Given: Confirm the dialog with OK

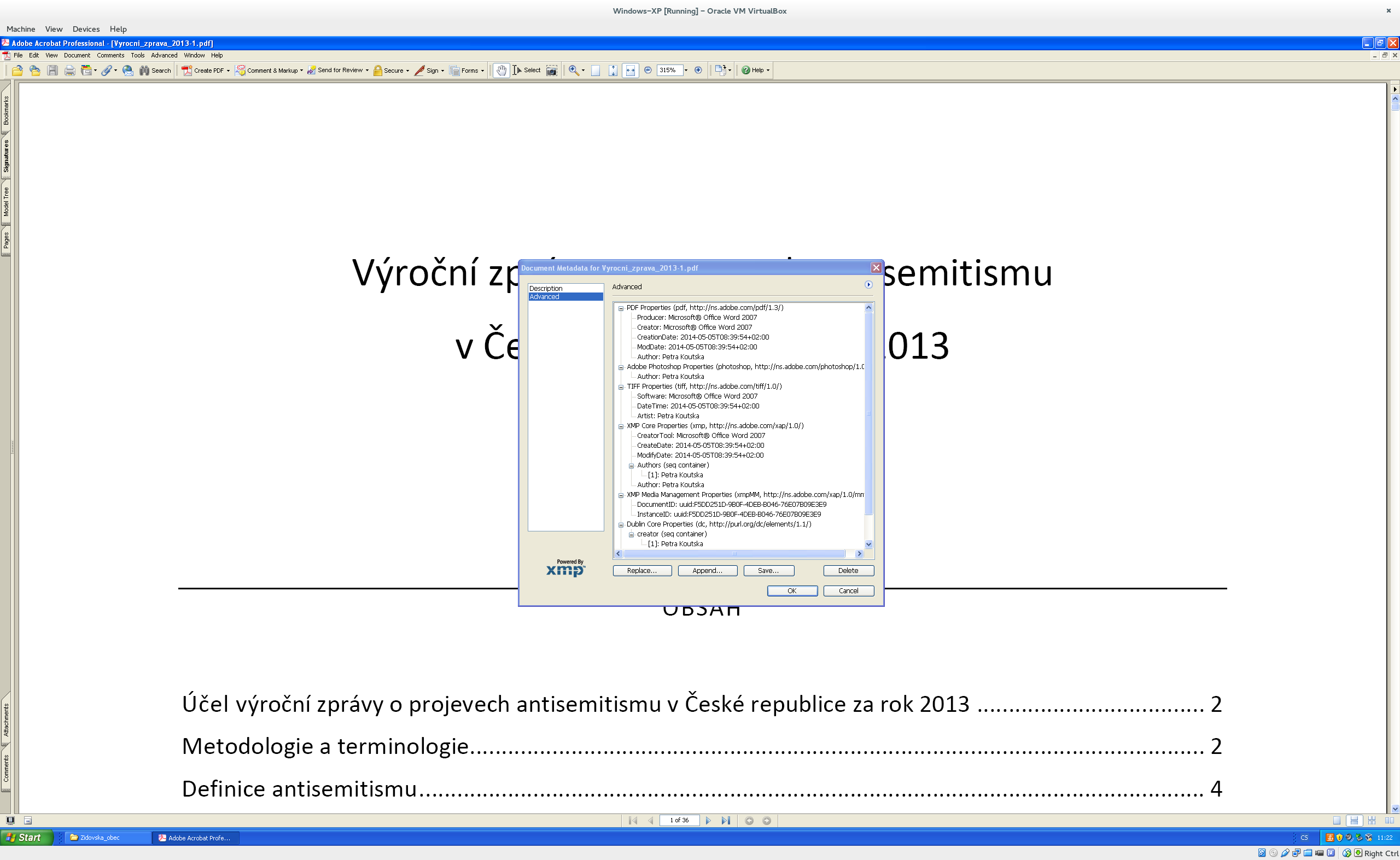Looking at the screenshot, I should click(792, 591).
